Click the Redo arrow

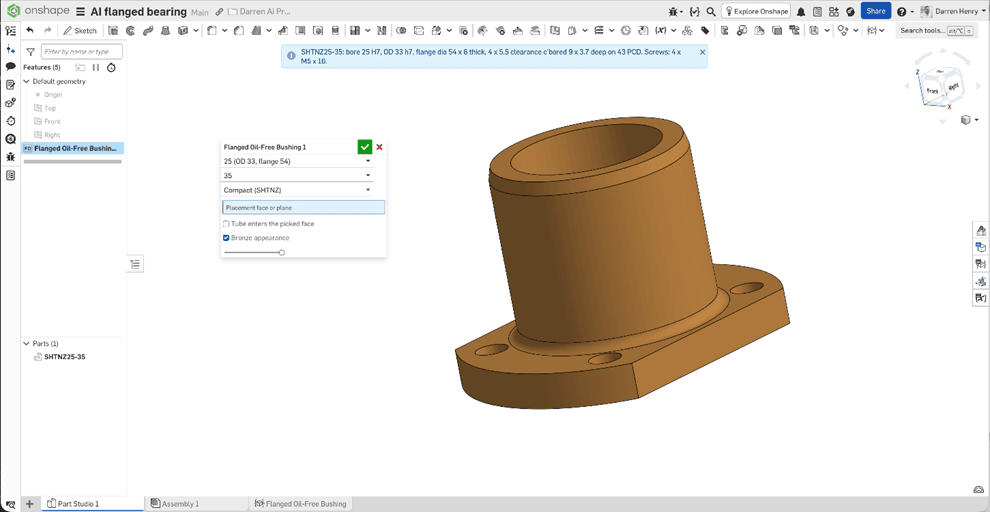(47, 30)
